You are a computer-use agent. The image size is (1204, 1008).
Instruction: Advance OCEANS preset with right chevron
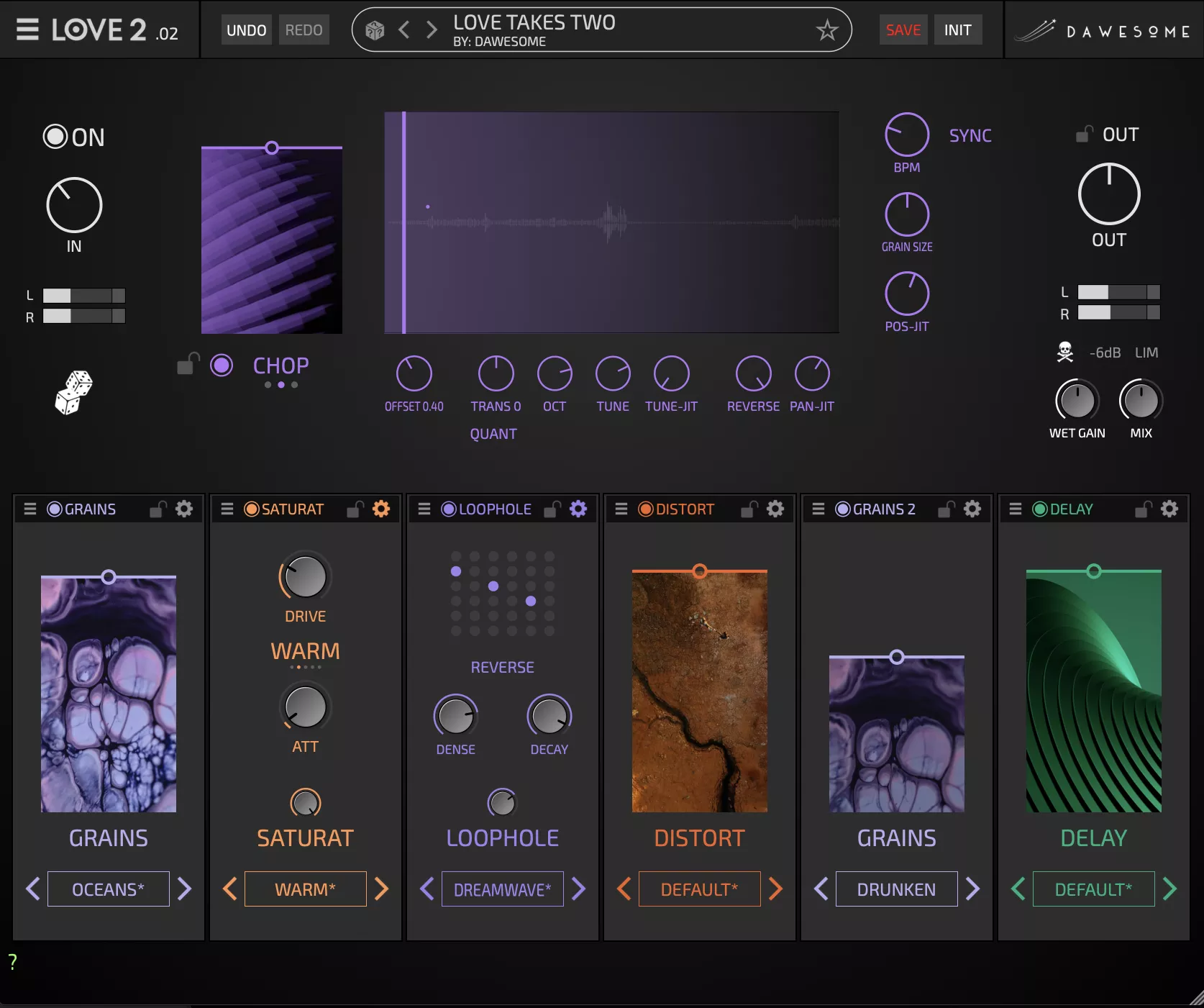pos(184,889)
